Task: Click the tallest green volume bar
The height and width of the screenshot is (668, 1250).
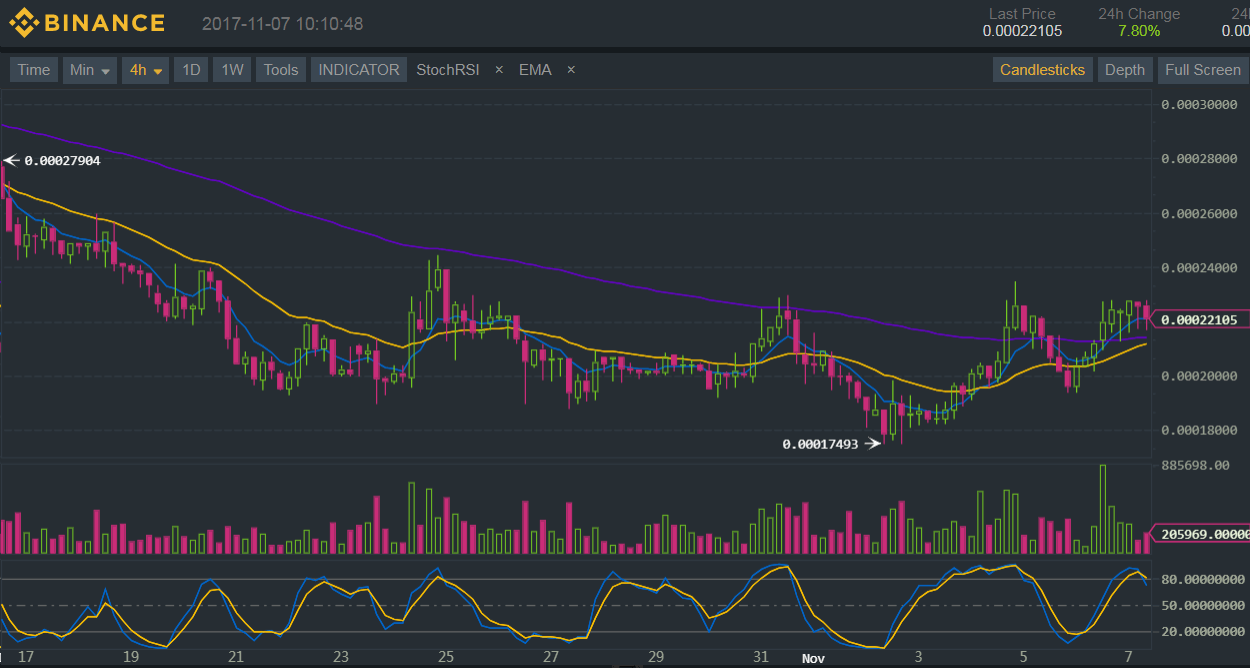Action: 1103,509
